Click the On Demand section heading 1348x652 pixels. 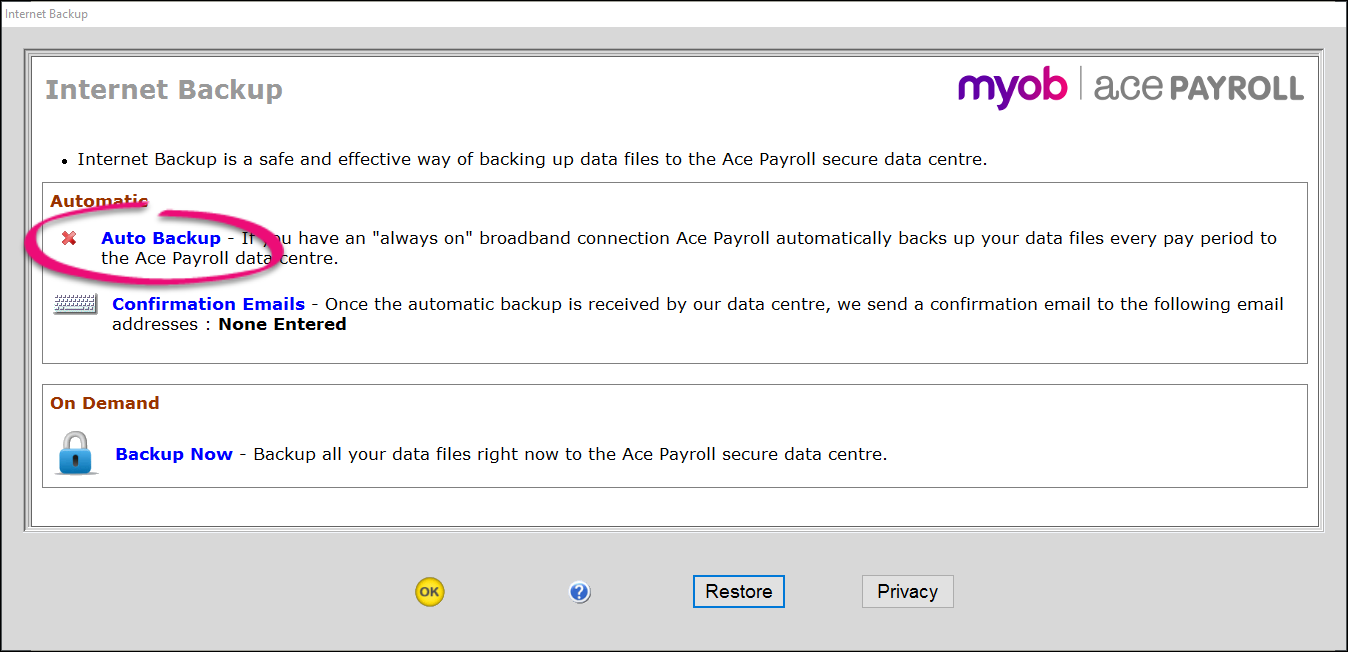[105, 403]
